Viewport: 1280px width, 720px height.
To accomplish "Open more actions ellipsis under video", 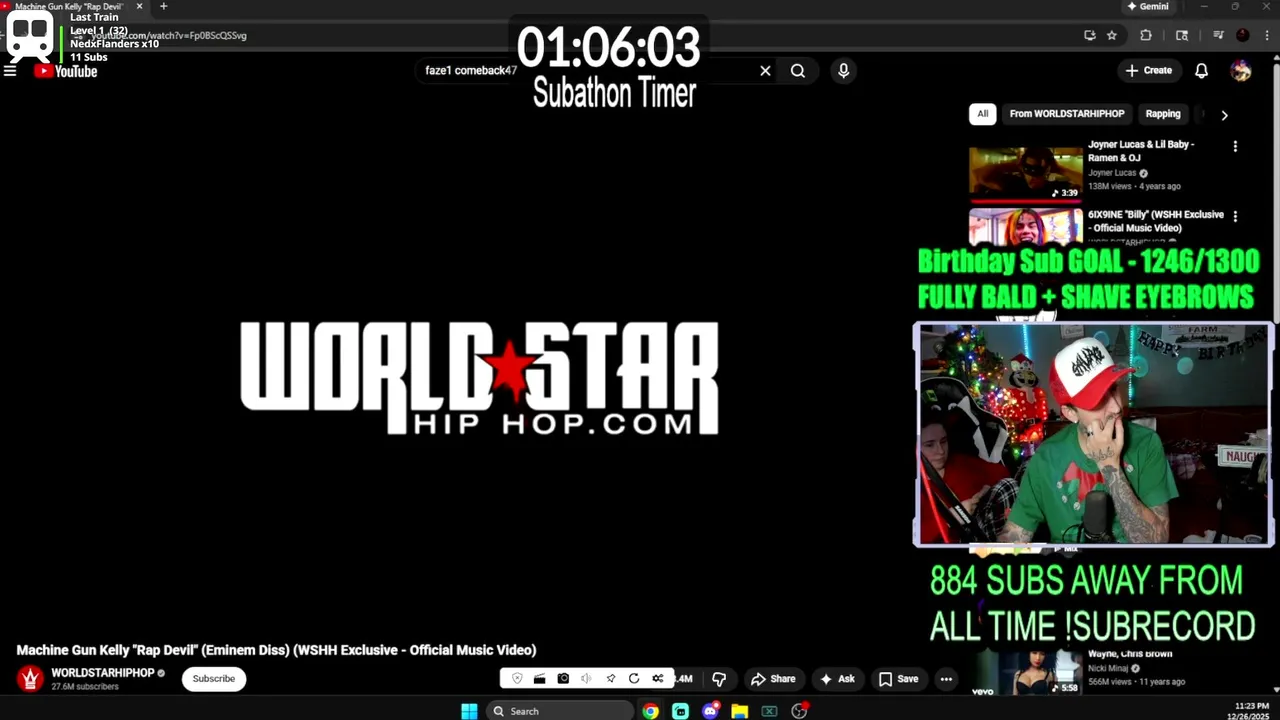I will [x=946, y=679].
